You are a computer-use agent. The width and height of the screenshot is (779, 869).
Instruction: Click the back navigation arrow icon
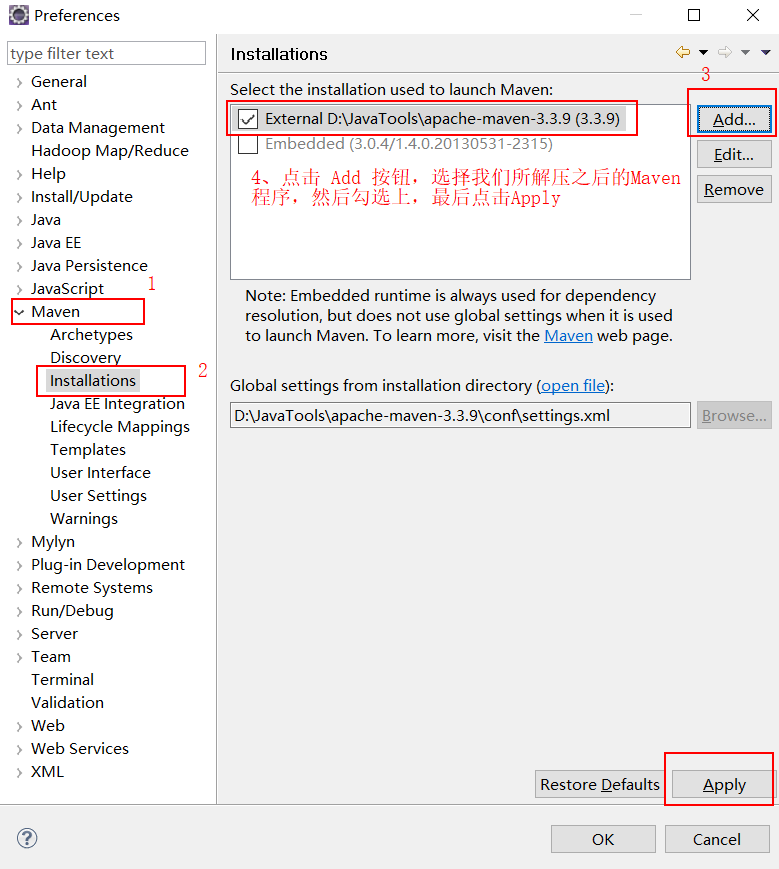pyautogui.click(x=683, y=52)
